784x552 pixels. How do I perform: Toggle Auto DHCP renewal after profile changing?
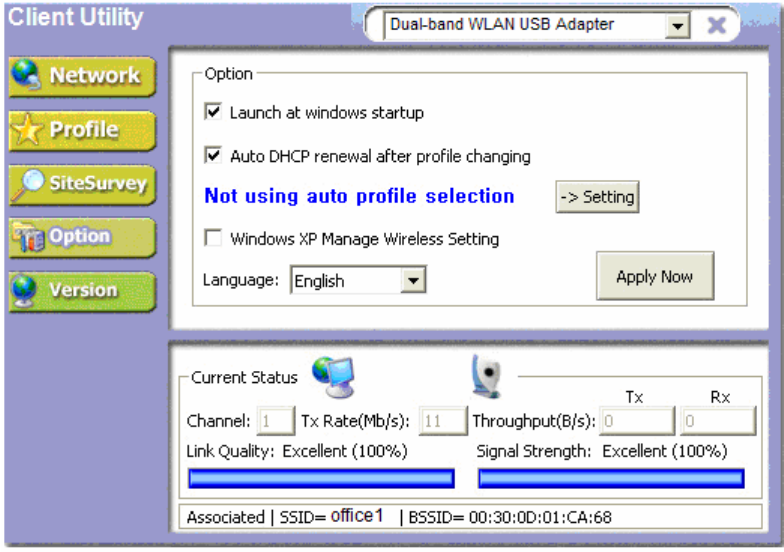(x=213, y=155)
